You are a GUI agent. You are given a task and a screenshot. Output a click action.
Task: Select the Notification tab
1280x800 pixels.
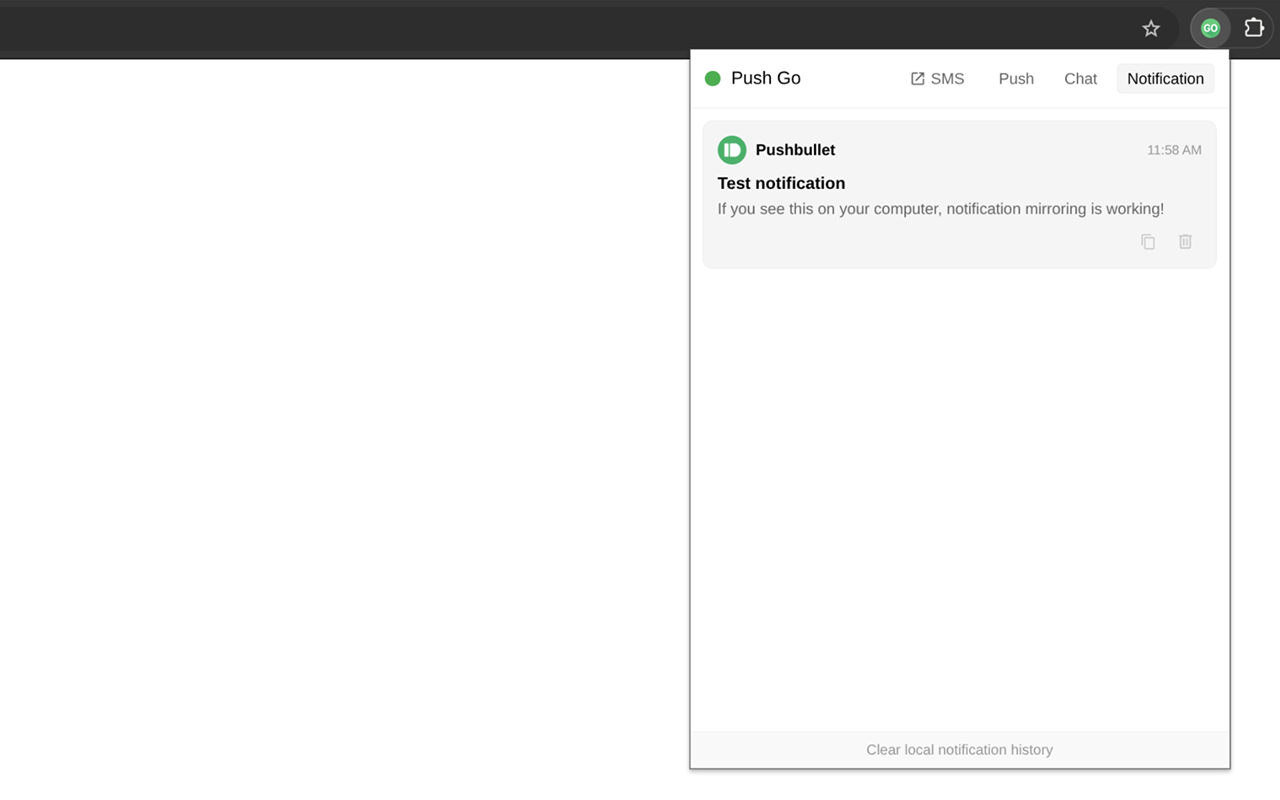coord(1165,79)
